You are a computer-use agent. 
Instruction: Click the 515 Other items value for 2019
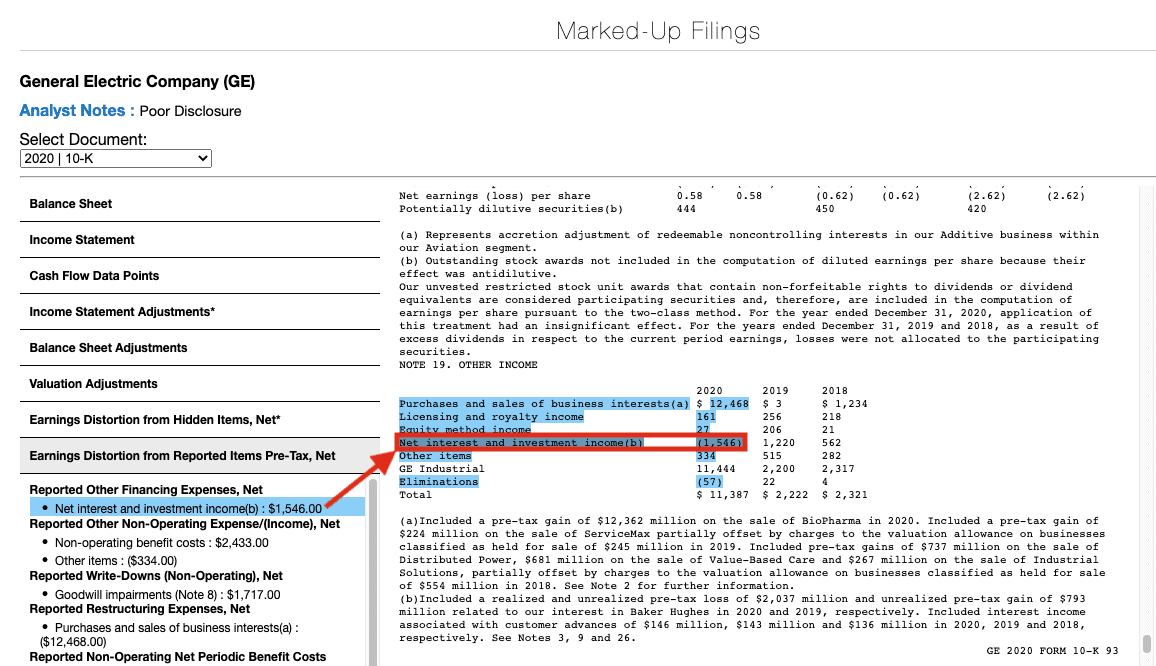[x=772, y=456]
